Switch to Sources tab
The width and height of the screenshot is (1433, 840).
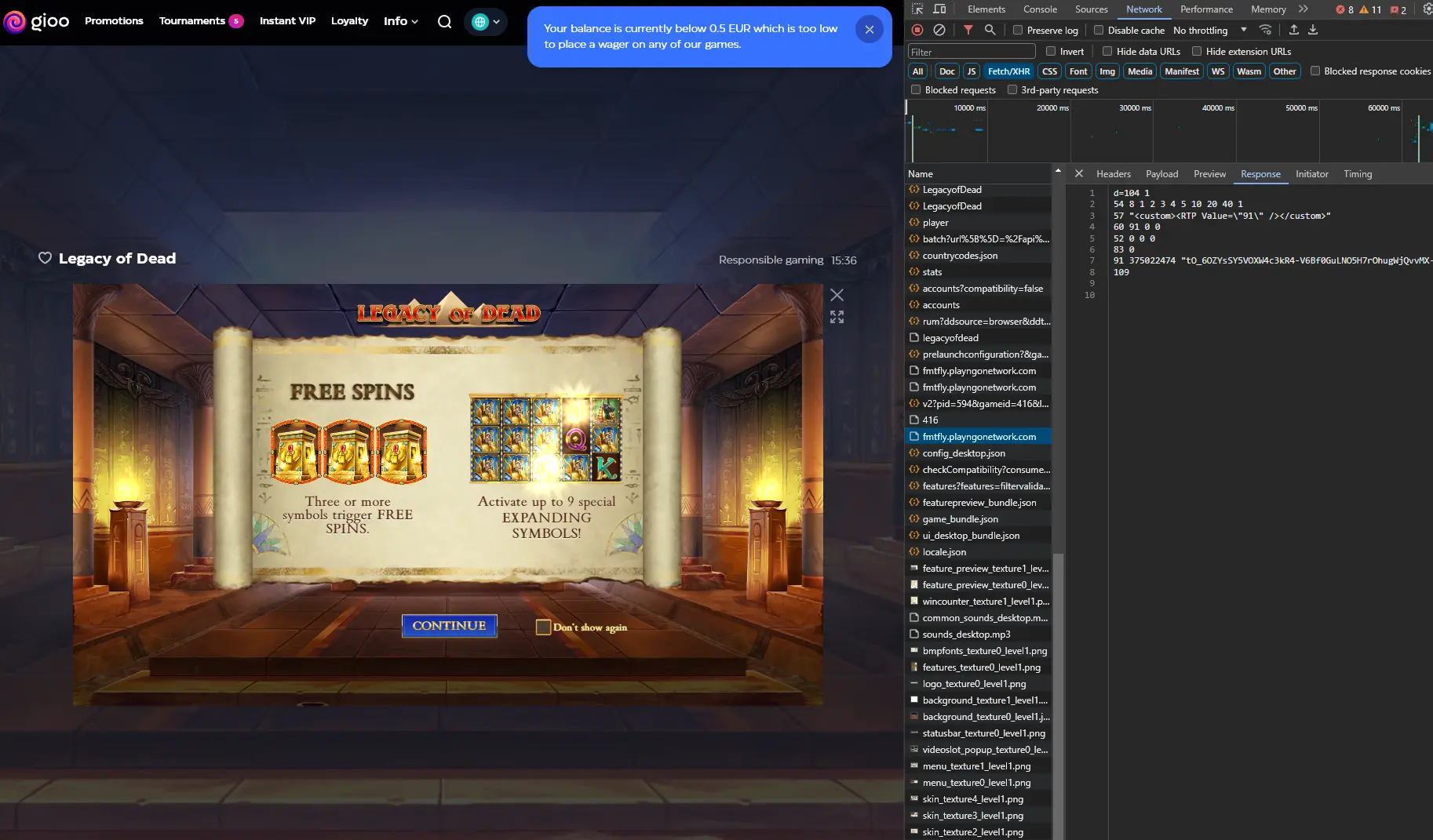click(1092, 9)
